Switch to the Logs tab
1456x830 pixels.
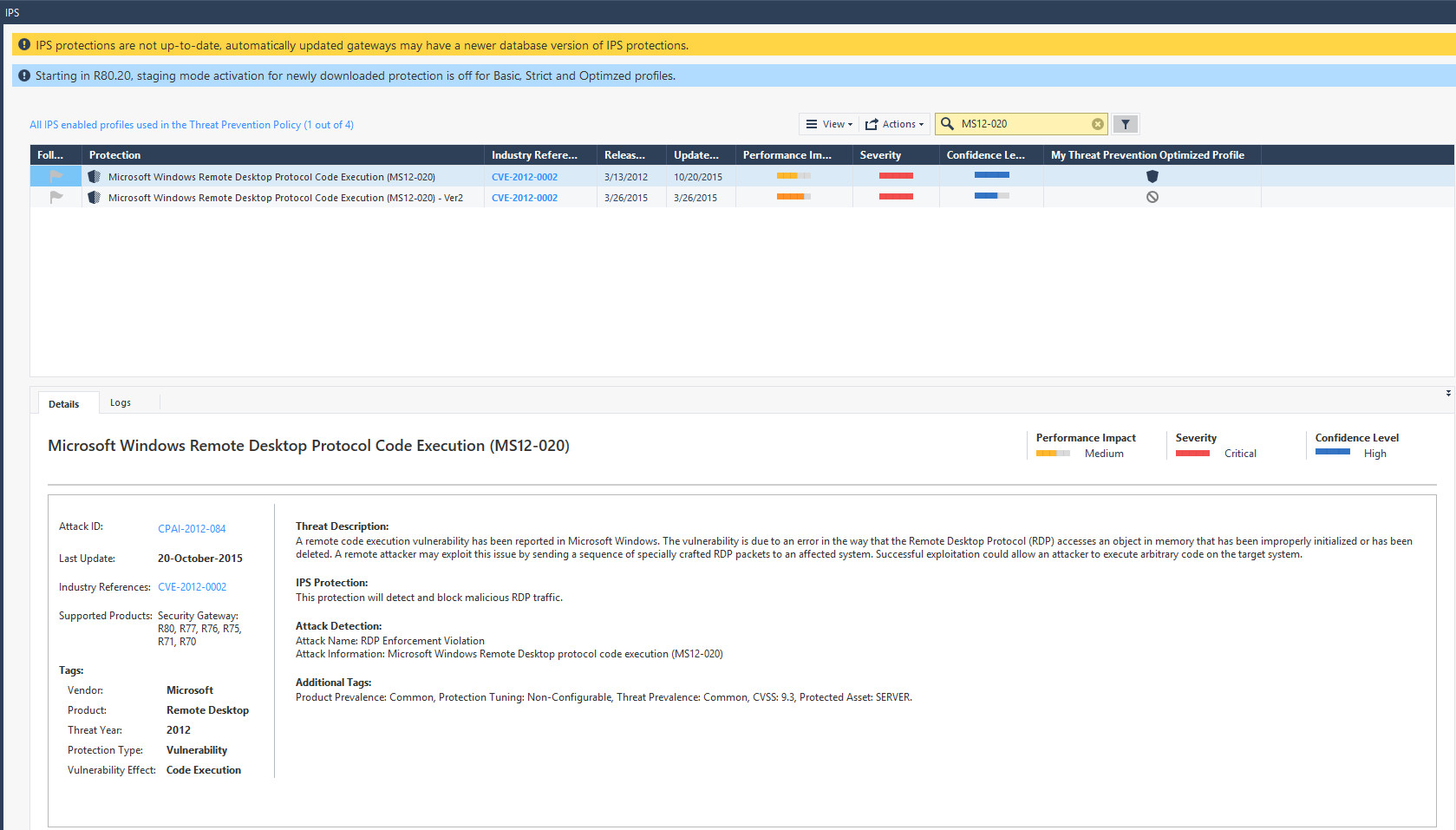tap(121, 402)
